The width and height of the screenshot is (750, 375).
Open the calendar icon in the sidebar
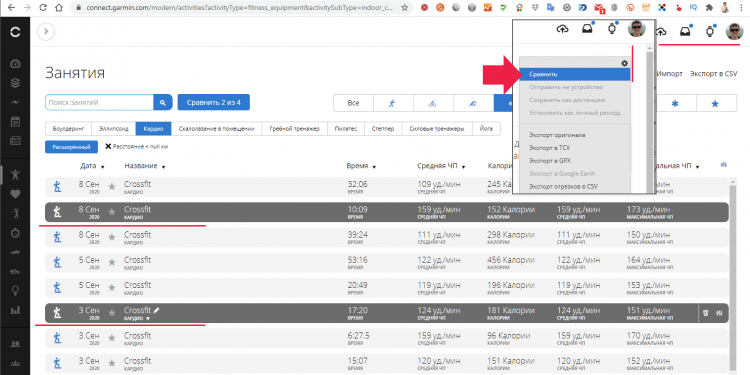click(x=15, y=121)
